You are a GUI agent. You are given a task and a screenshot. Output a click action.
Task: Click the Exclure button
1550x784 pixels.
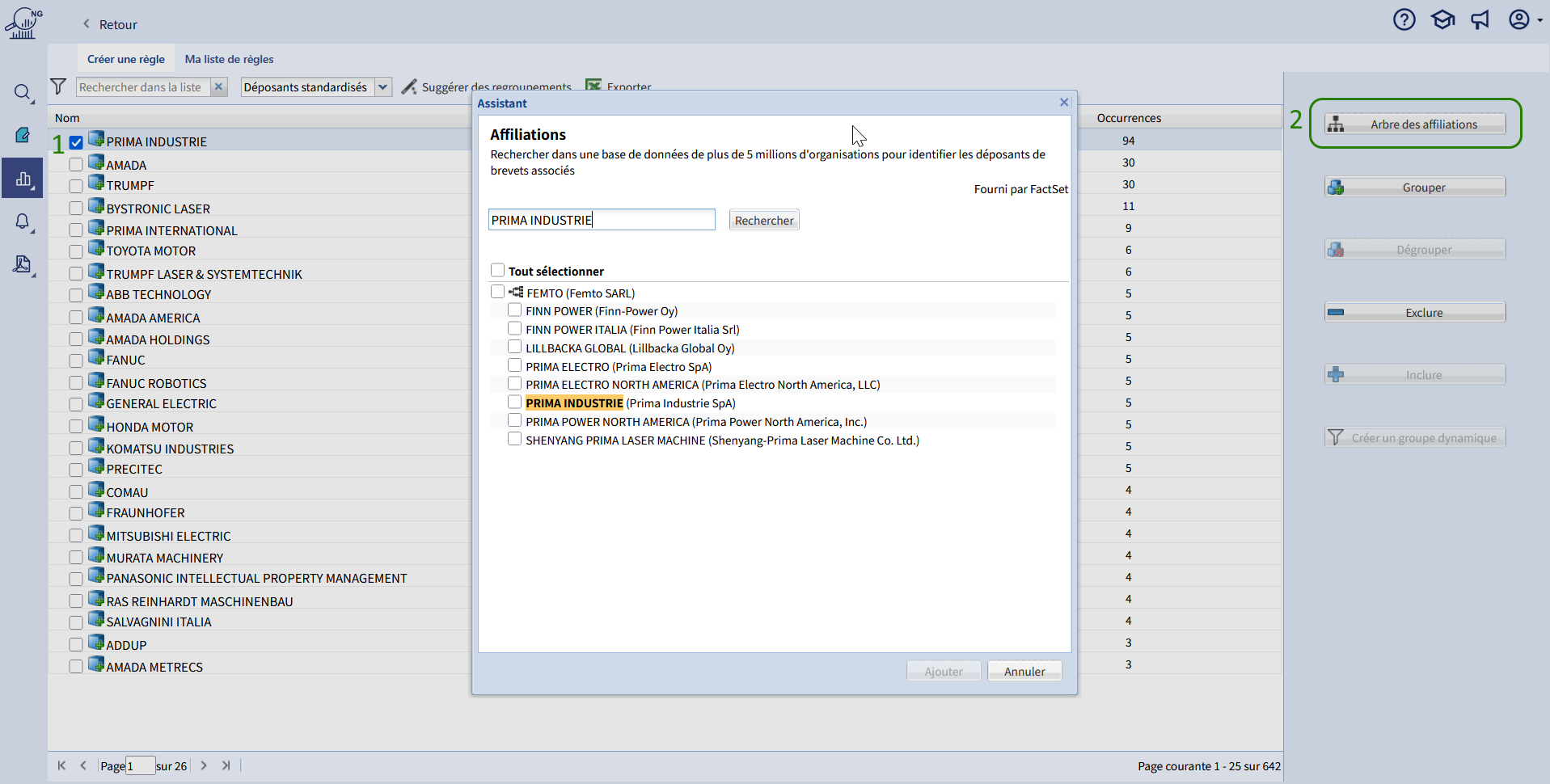(x=1415, y=312)
